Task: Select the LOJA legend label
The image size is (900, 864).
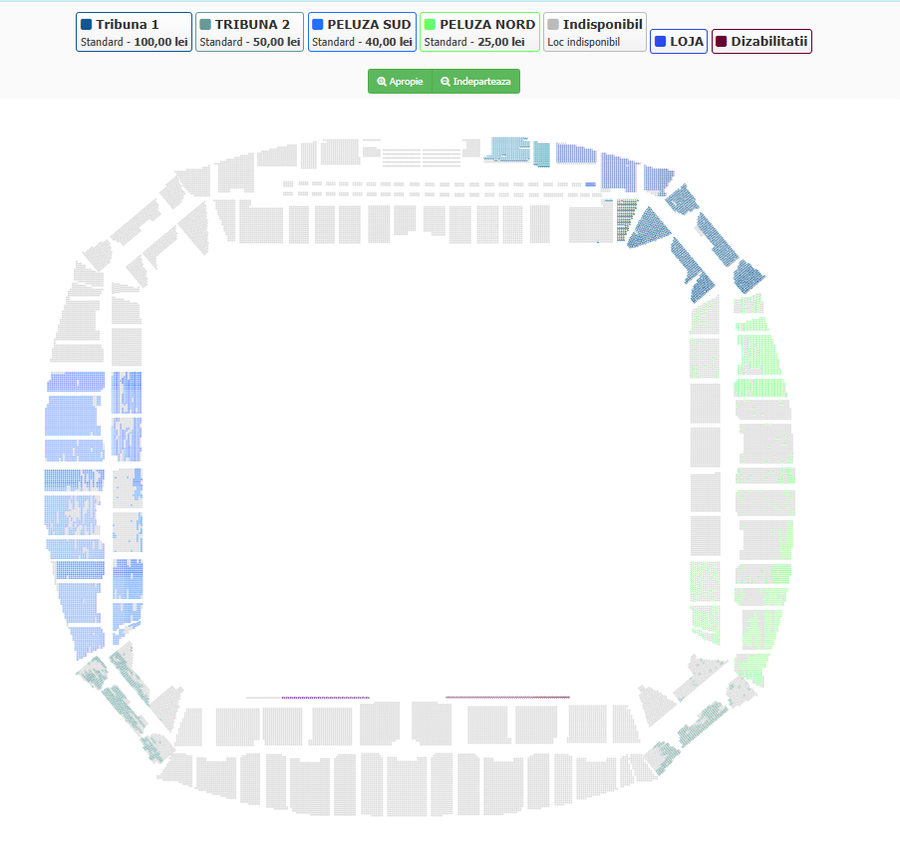Action: click(687, 41)
